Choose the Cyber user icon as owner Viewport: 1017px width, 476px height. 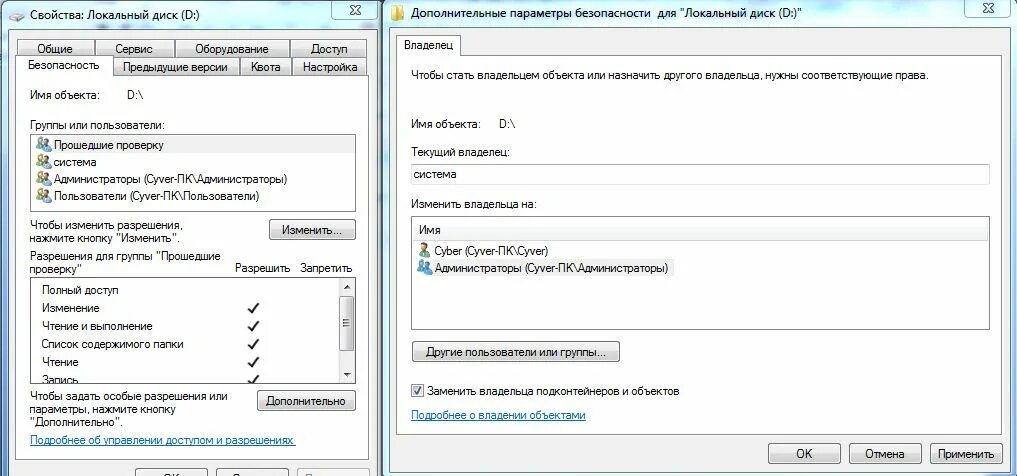424,250
